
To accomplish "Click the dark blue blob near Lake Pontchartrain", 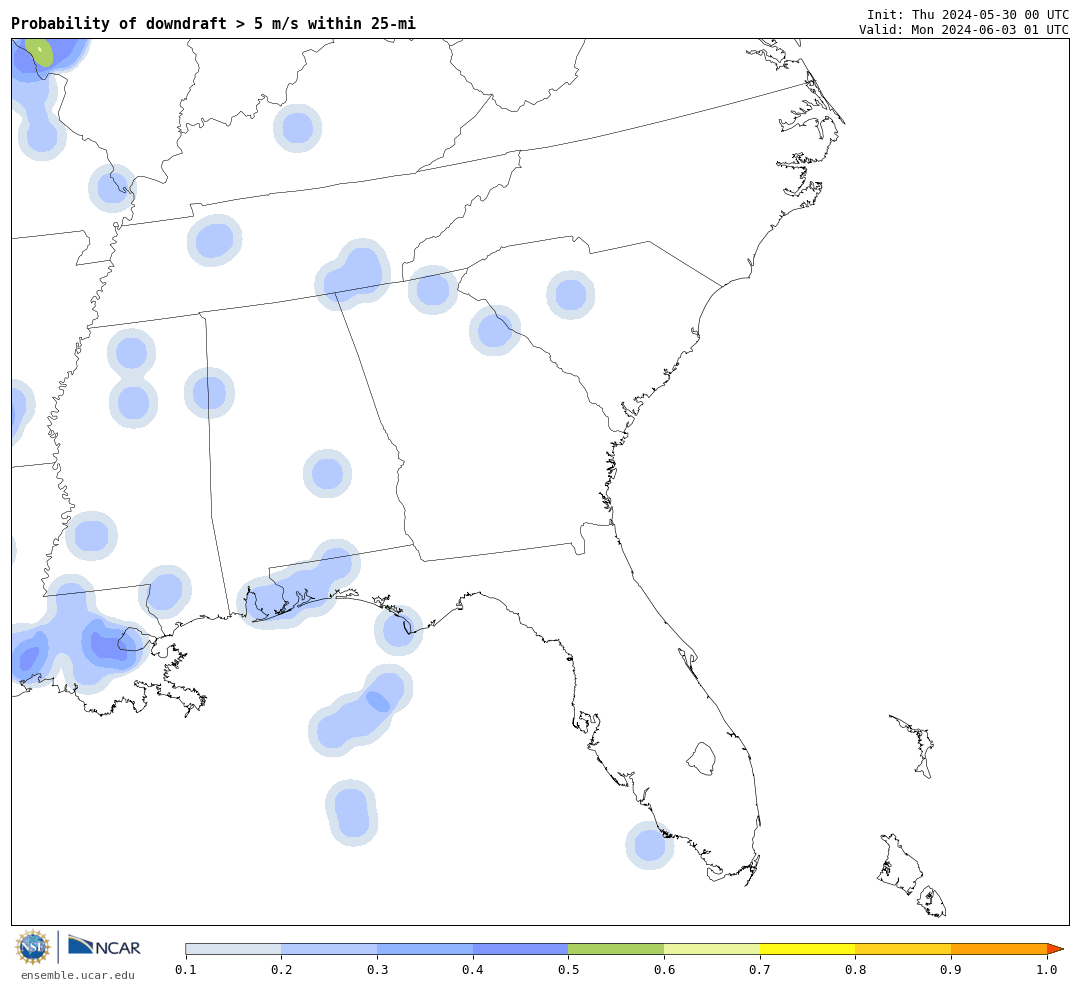I will (x=109, y=646).
